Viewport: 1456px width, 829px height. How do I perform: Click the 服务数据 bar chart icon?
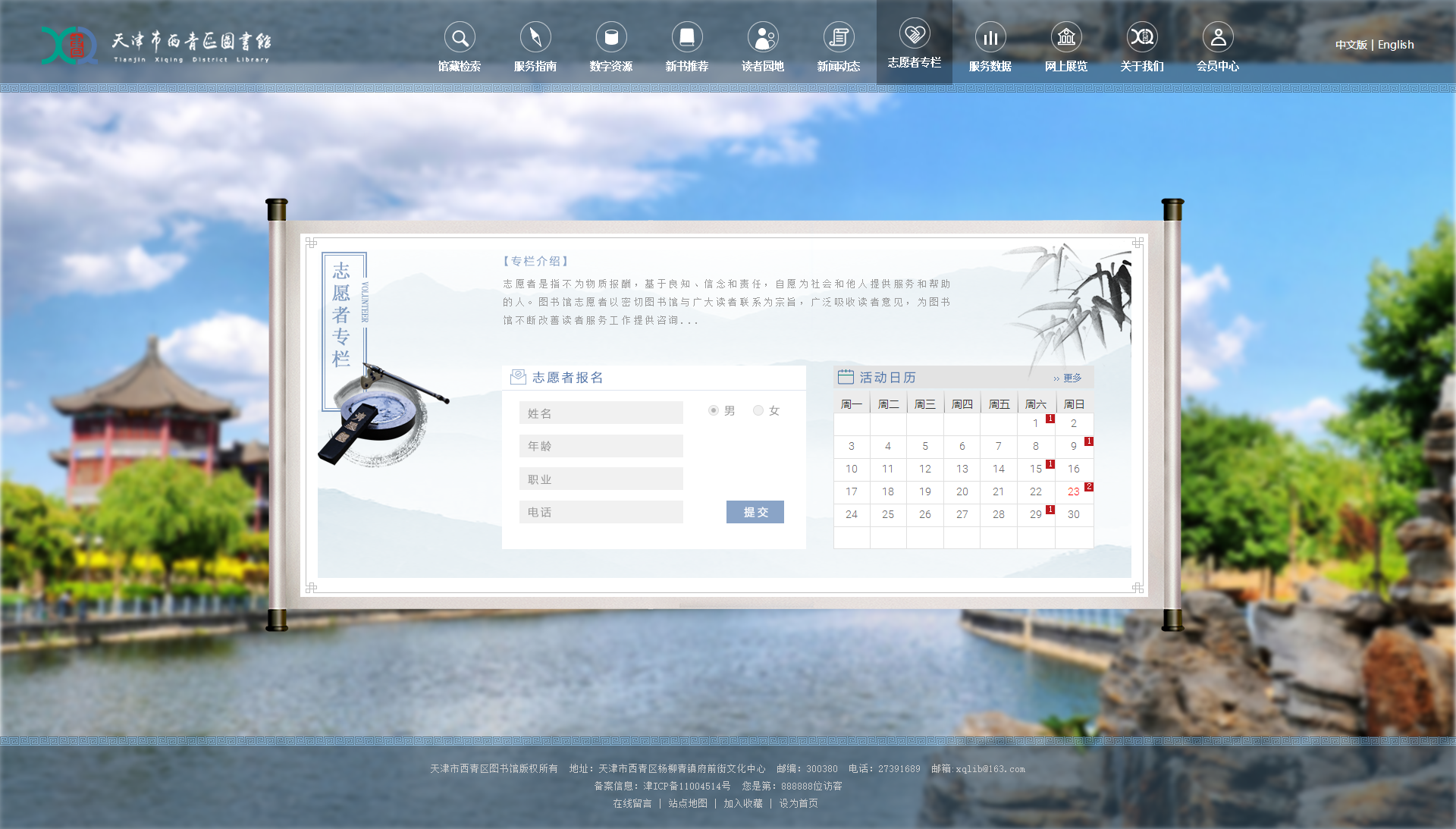(x=990, y=37)
